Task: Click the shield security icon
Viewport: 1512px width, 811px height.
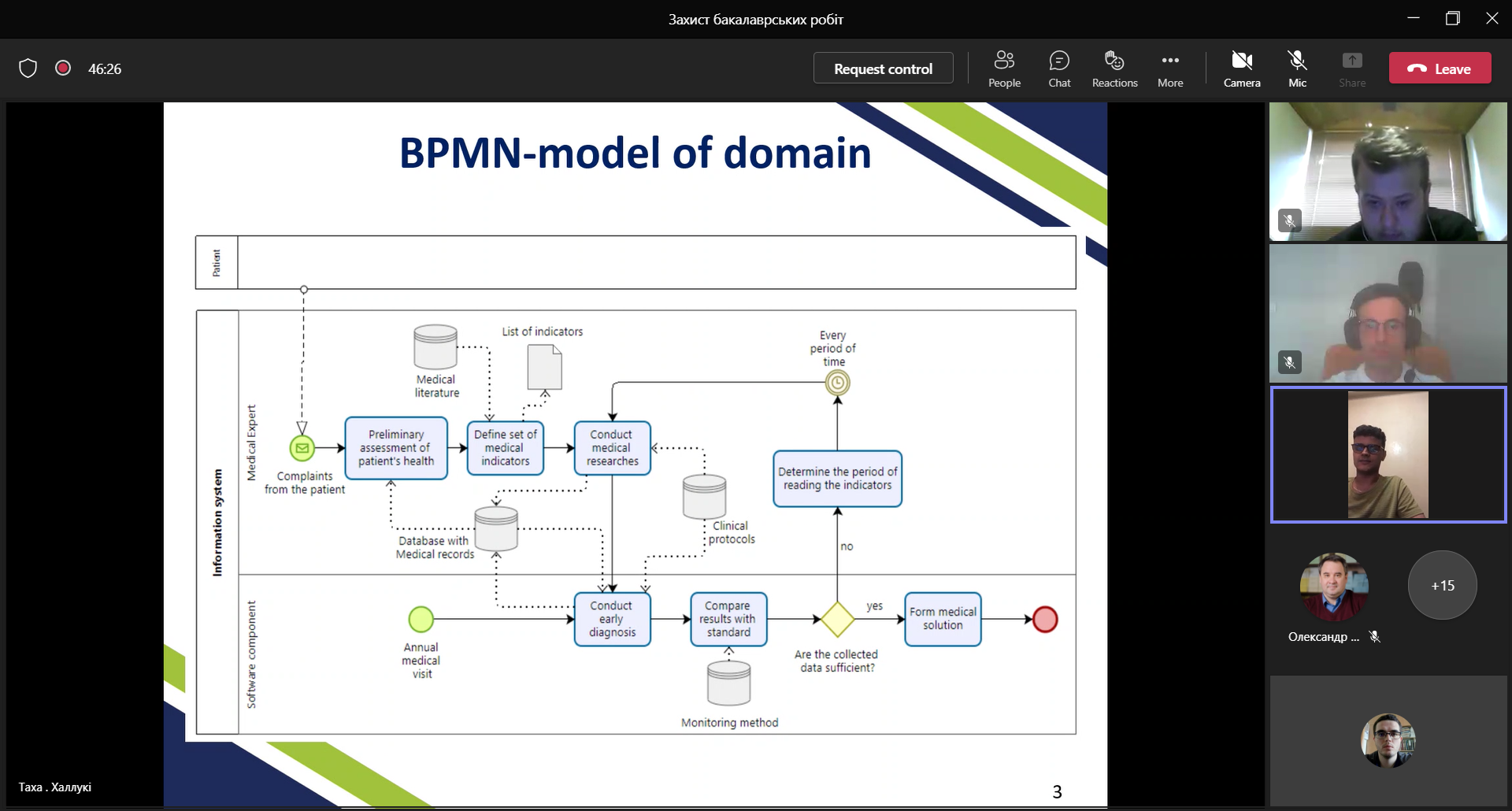Action: pos(28,69)
